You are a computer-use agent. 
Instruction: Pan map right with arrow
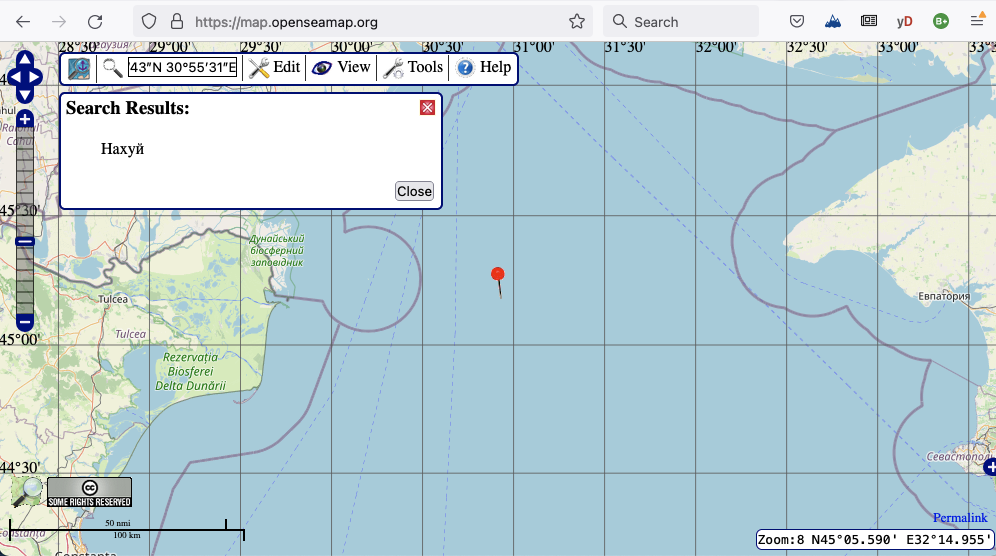(36, 77)
